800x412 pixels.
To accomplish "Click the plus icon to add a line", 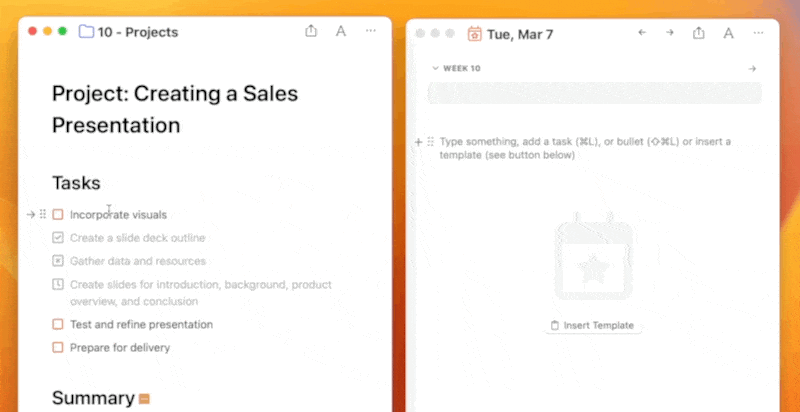I will tap(418, 142).
